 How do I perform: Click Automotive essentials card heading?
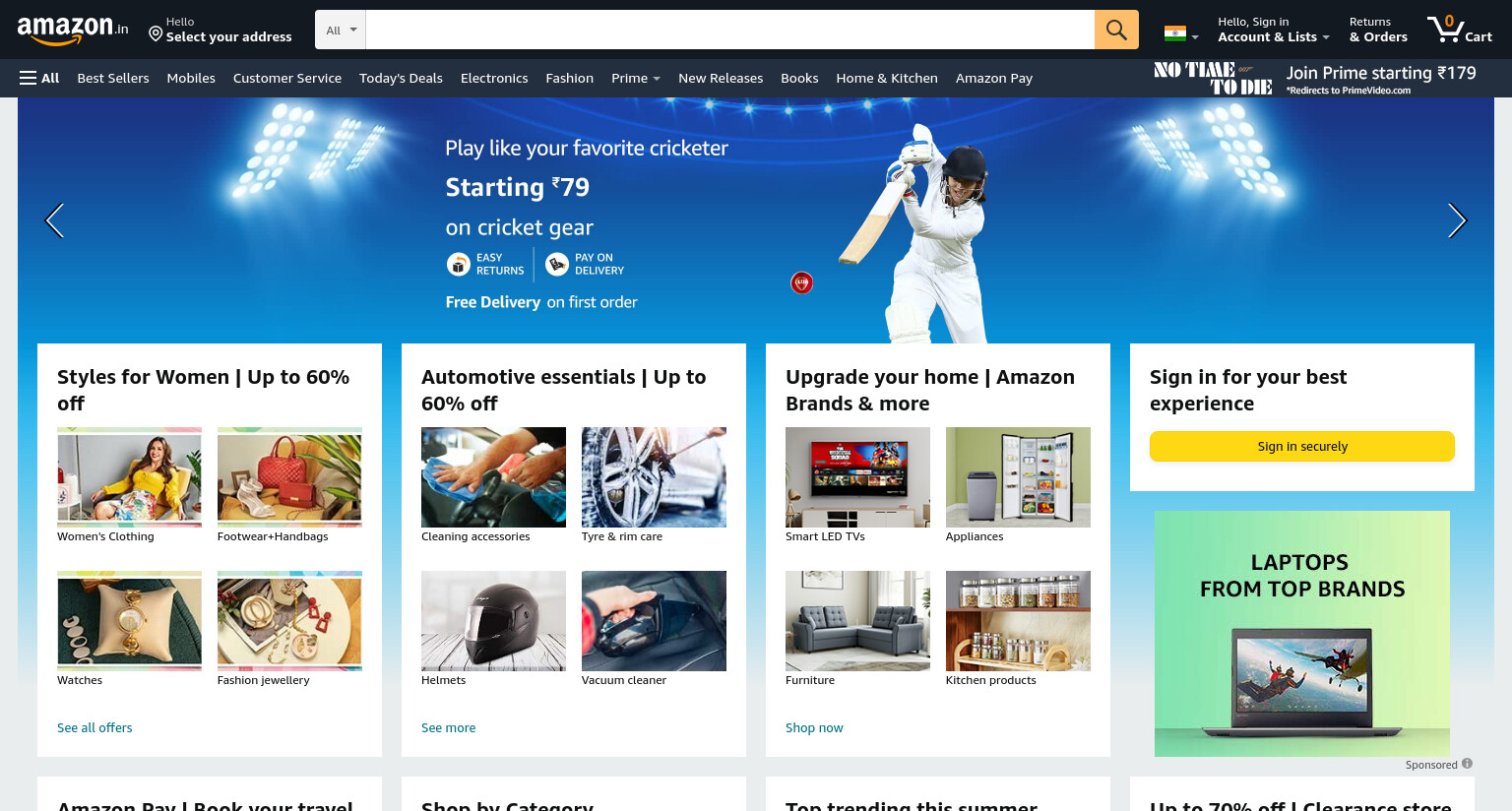pos(563,390)
